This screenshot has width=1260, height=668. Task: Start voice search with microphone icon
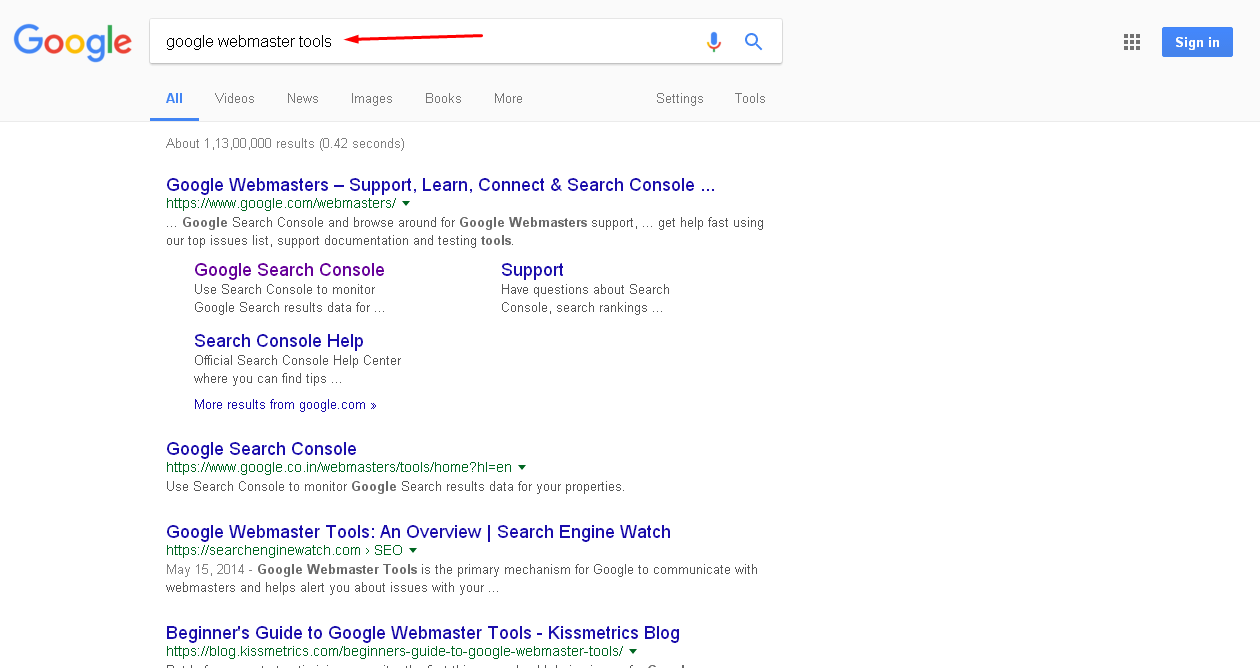(x=714, y=42)
